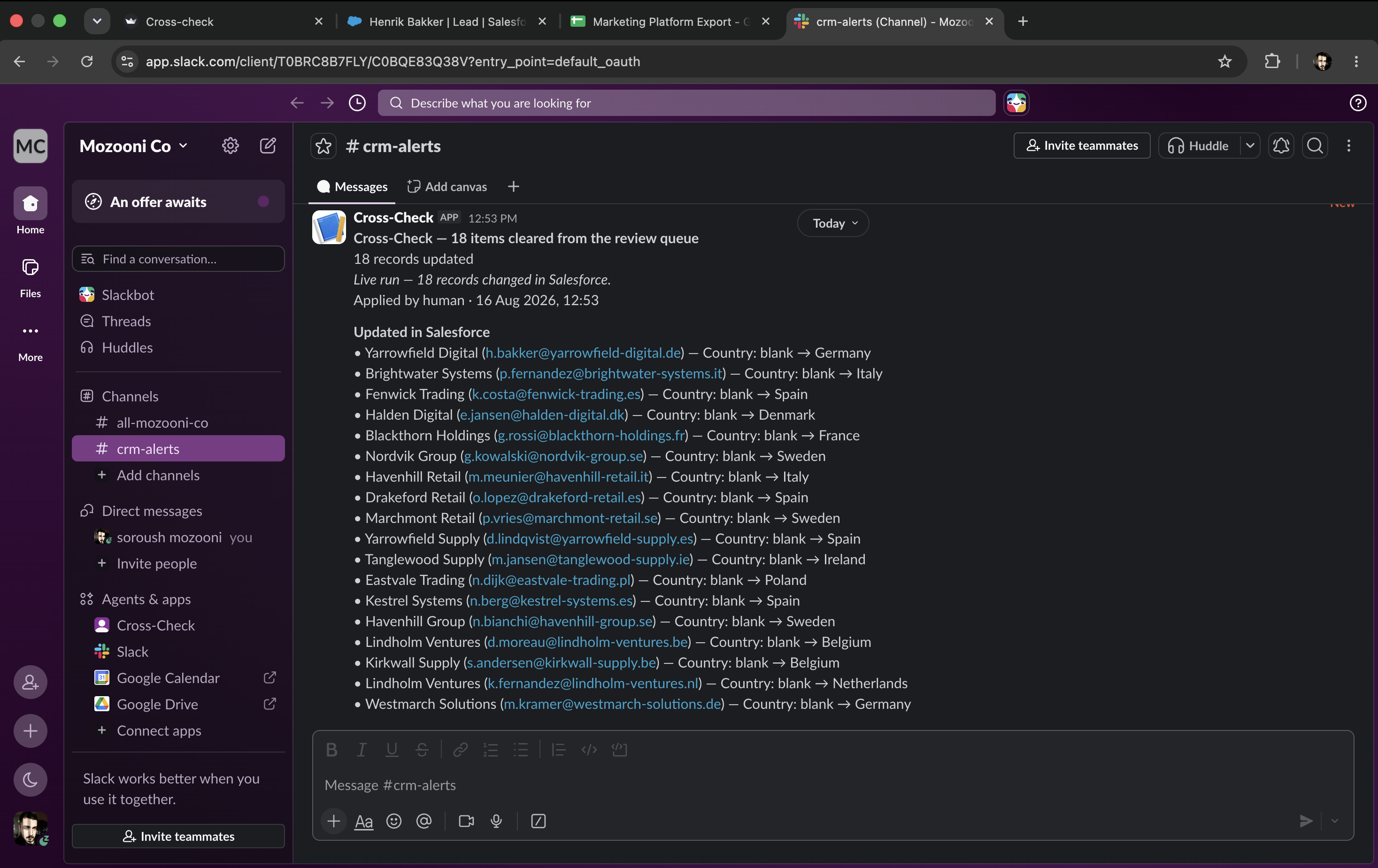
Task: Compose a new message
Action: 268,146
